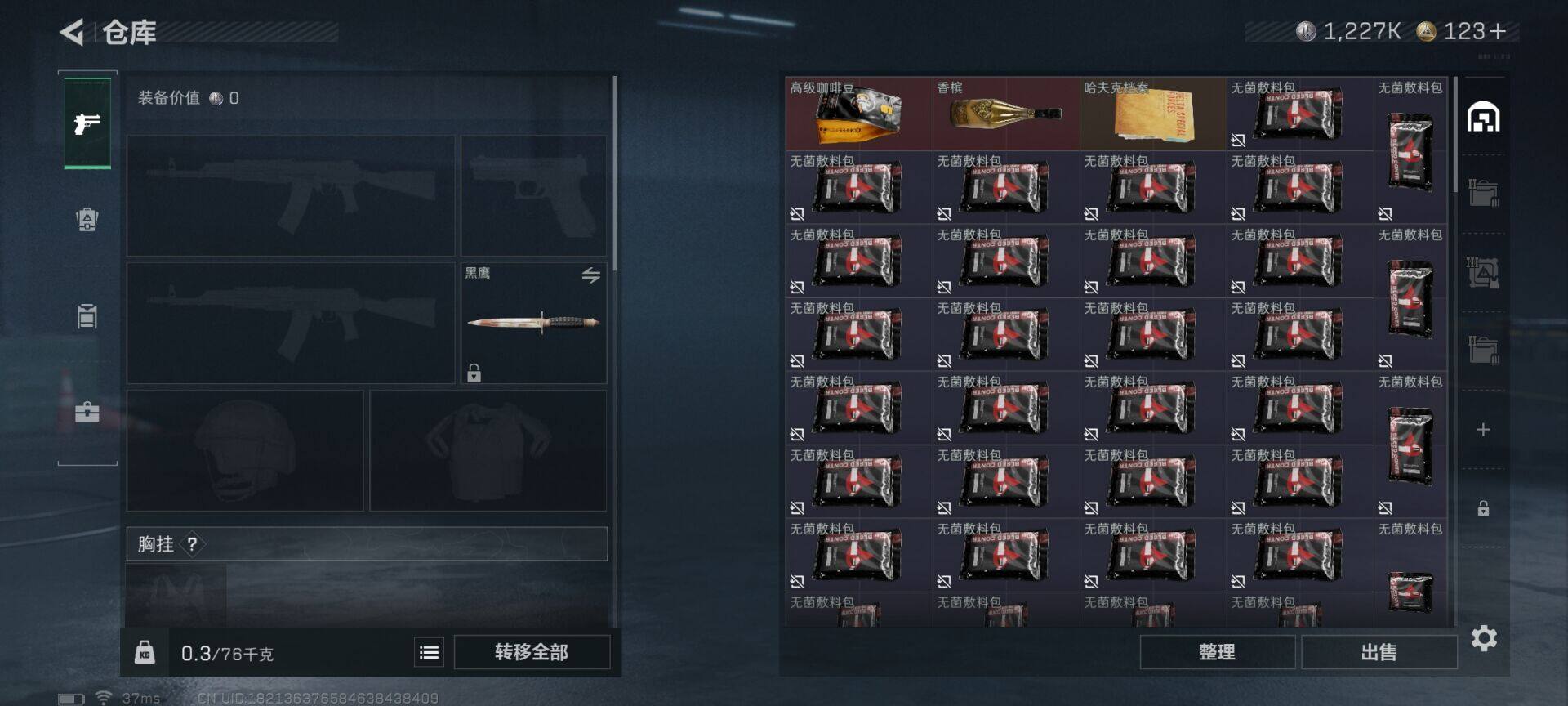Sell items with the 出售 button
Viewport: 1568px width, 706px height.
pyautogui.click(x=1379, y=652)
